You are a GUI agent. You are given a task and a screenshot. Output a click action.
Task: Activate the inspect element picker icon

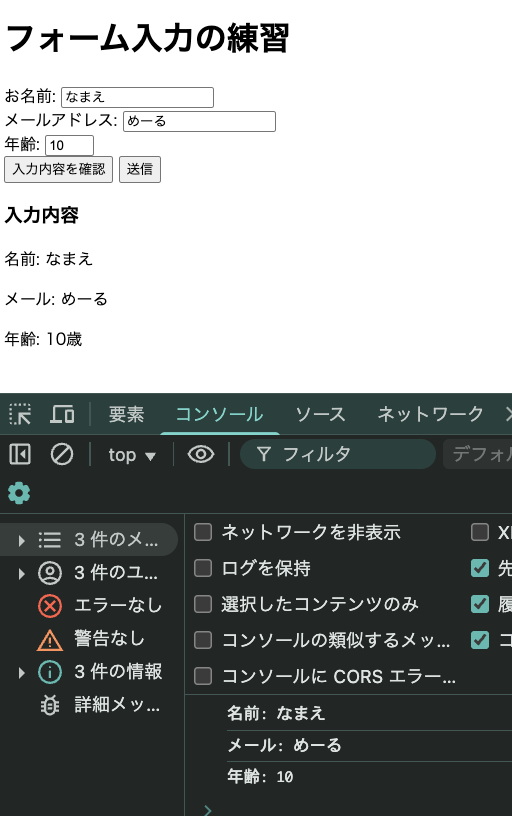pyautogui.click(x=20, y=414)
